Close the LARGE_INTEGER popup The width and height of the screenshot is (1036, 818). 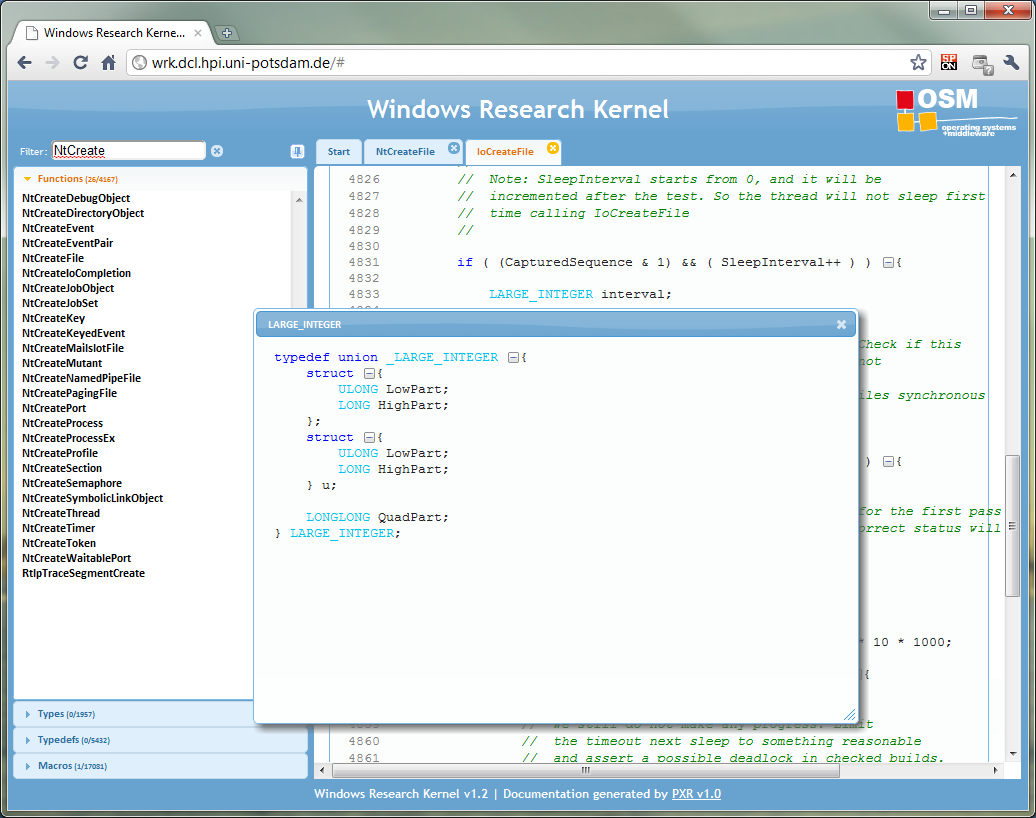841,324
